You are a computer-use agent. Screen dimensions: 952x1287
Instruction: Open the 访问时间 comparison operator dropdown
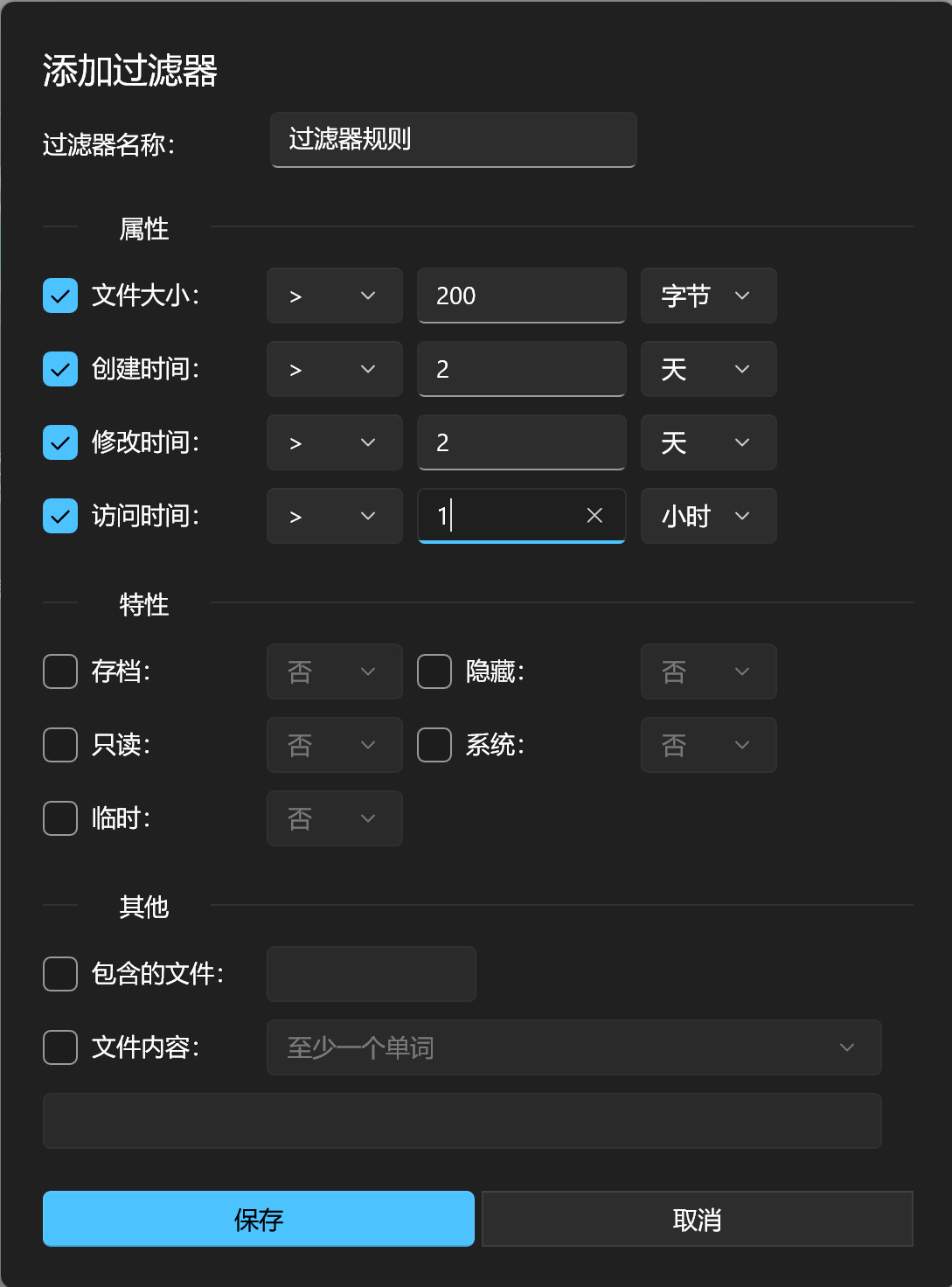[x=335, y=516]
